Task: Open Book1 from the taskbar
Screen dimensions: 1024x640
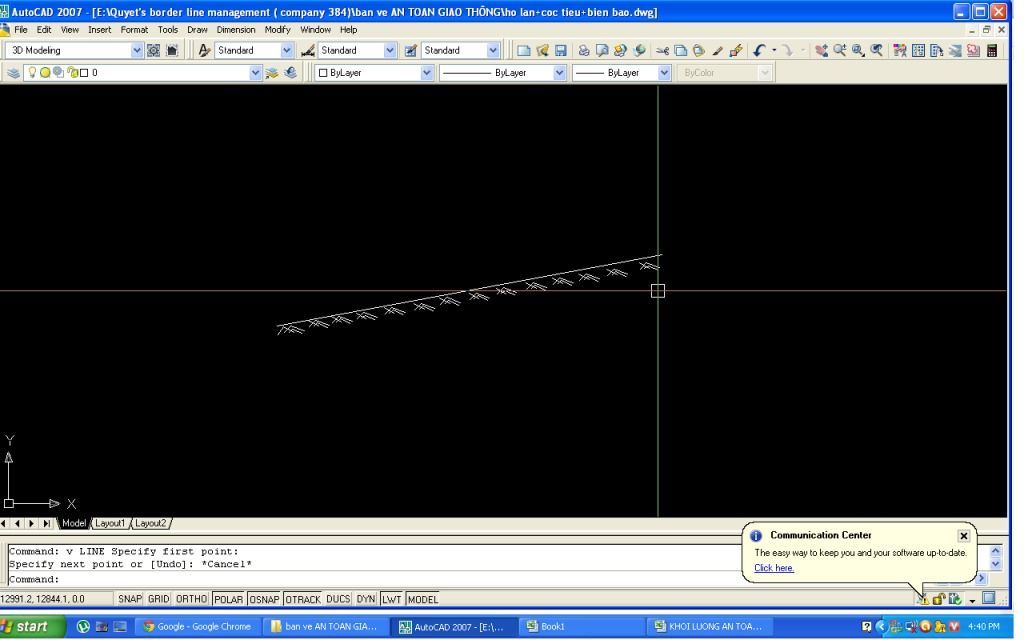Action: pos(581,626)
